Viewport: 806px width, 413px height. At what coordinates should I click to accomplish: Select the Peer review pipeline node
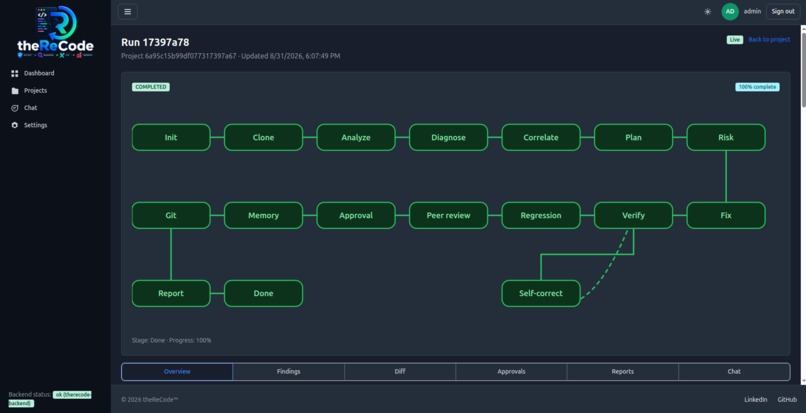[448, 216]
